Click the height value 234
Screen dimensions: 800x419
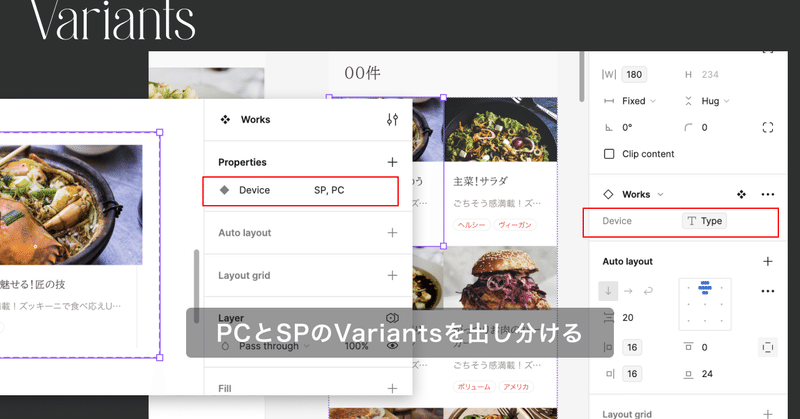710,75
